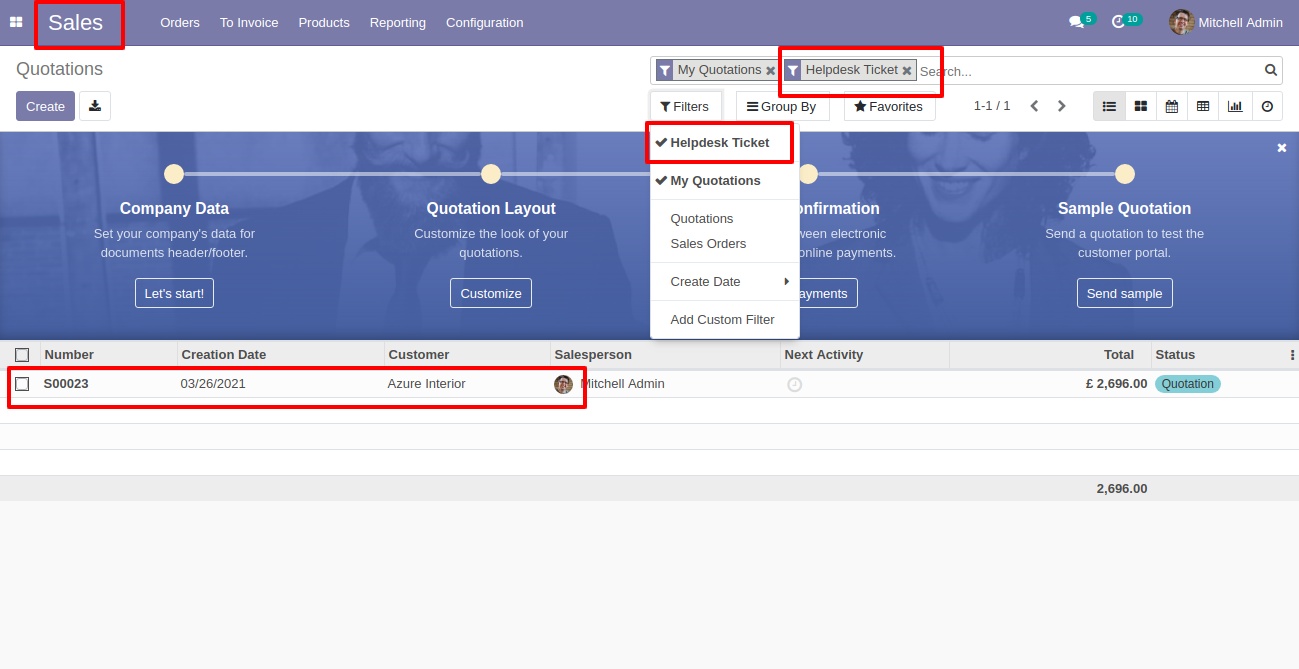Focus the Search input field
This screenshot has width=1299, height=669.
(1089, 71)
